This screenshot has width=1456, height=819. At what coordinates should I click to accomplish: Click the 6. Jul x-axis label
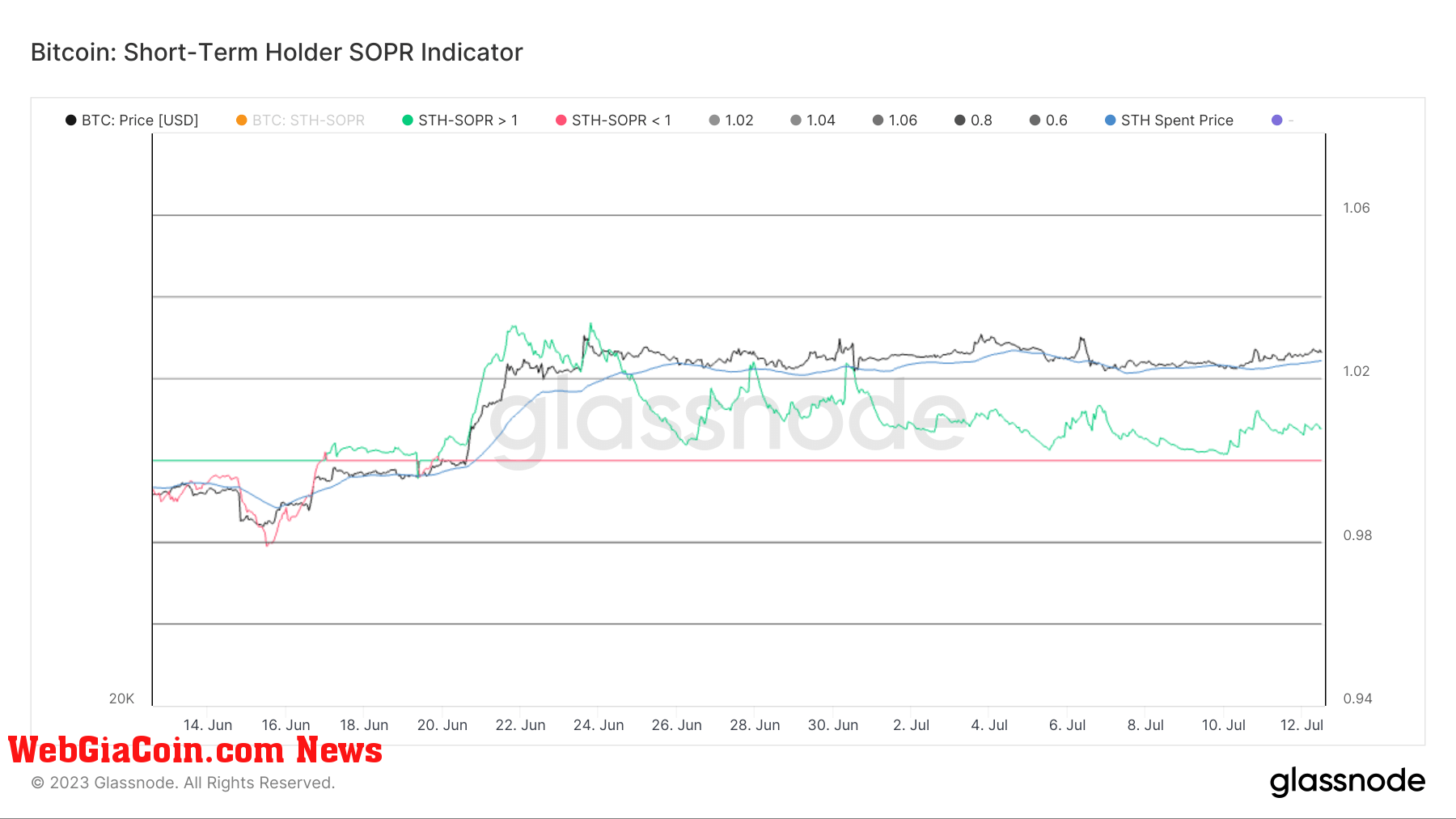click(1068, 725)
